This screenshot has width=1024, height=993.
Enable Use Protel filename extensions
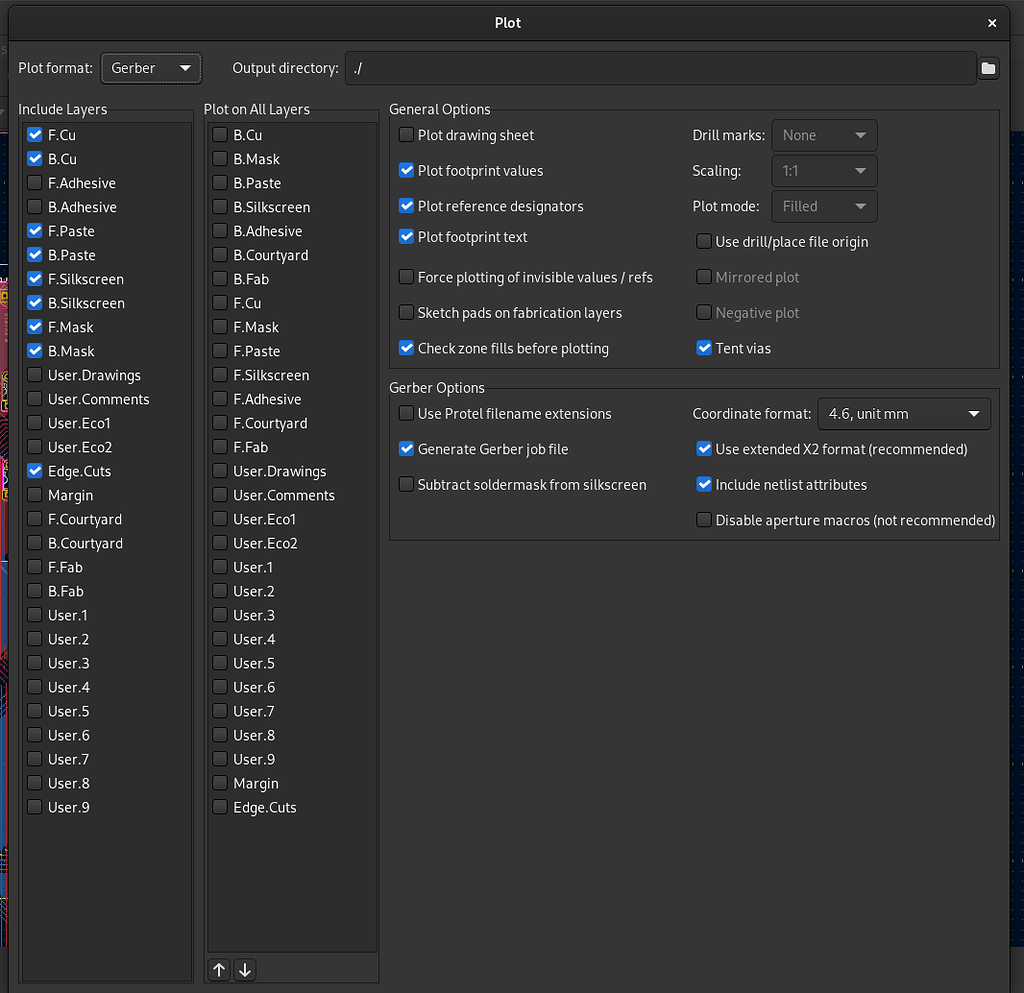pyautogui.click(x=406, y=414)
